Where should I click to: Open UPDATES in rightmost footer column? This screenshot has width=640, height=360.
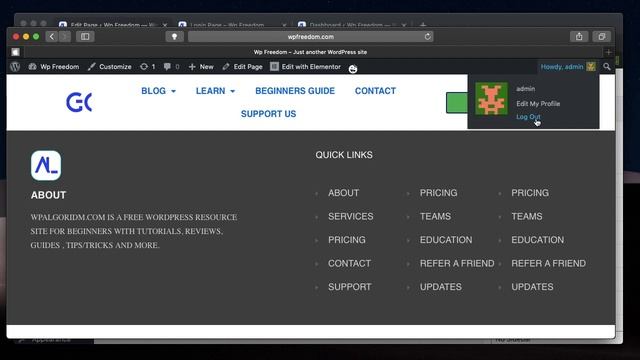pyautogui.click(x=532, y=287)
